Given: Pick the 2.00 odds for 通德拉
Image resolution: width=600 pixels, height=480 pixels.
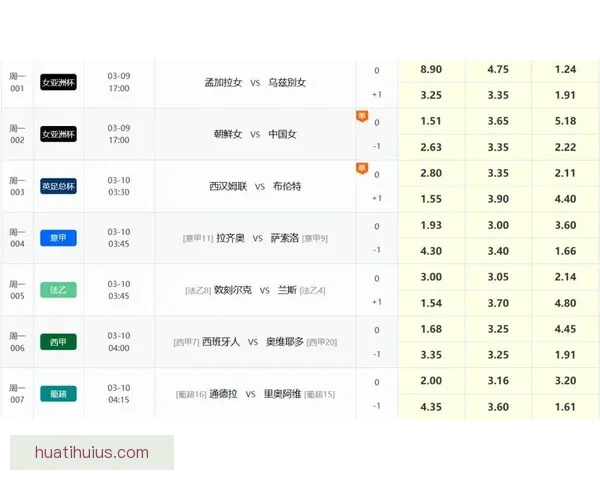Looking at the screenshot, I should pyautogui.click(x=431, y=381).
